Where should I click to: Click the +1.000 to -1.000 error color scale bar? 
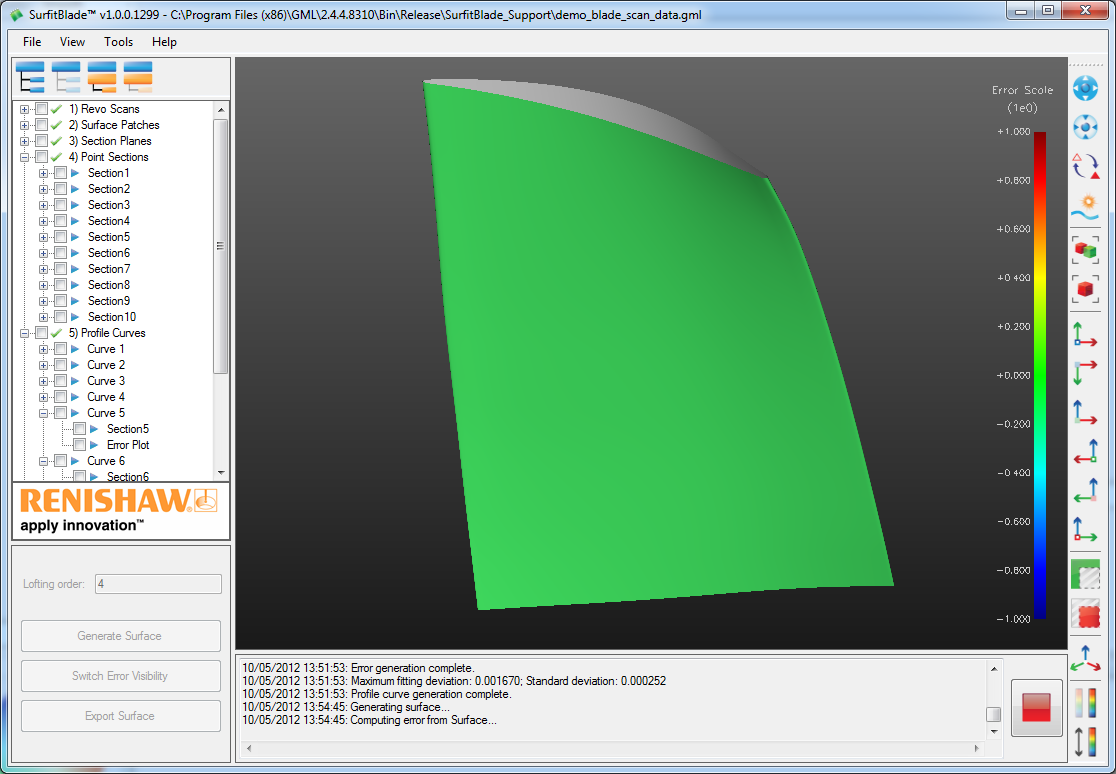(1040, 375)
